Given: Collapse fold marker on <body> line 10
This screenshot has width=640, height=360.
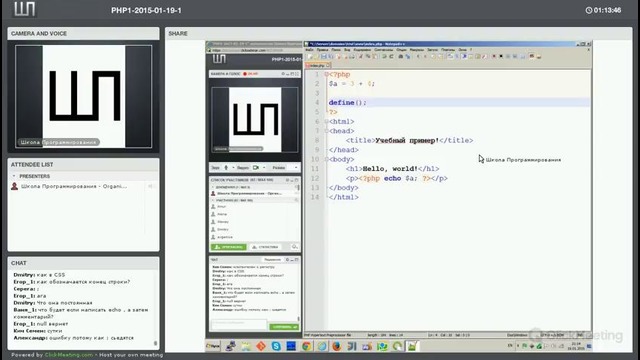Looking at the screenshot, I should tap(326, 159).
